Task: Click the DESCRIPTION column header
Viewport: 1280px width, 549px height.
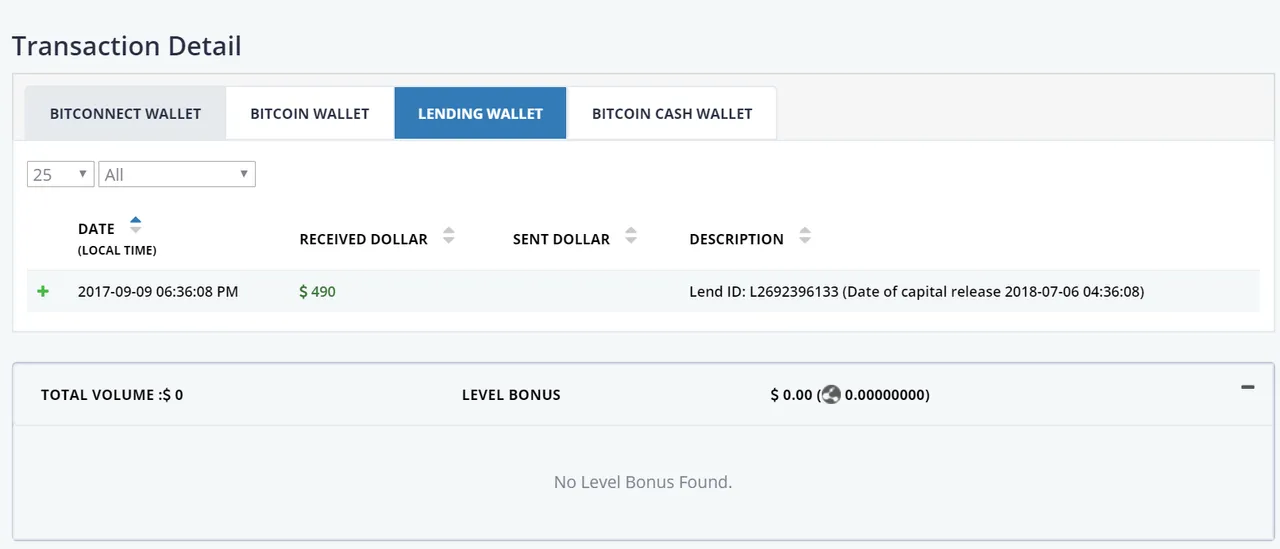Action: [x=737, y=239]
